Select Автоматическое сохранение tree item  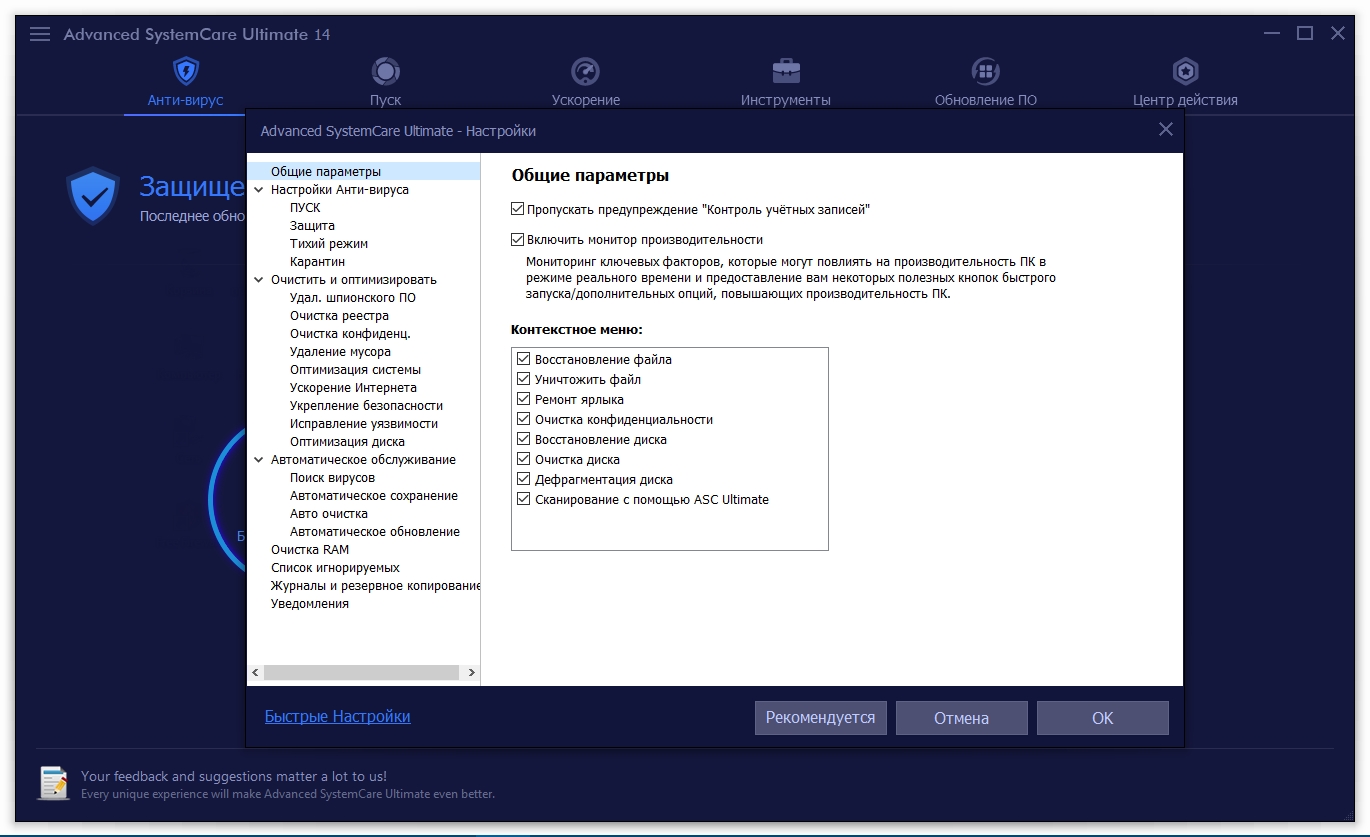tap(374, 495)
